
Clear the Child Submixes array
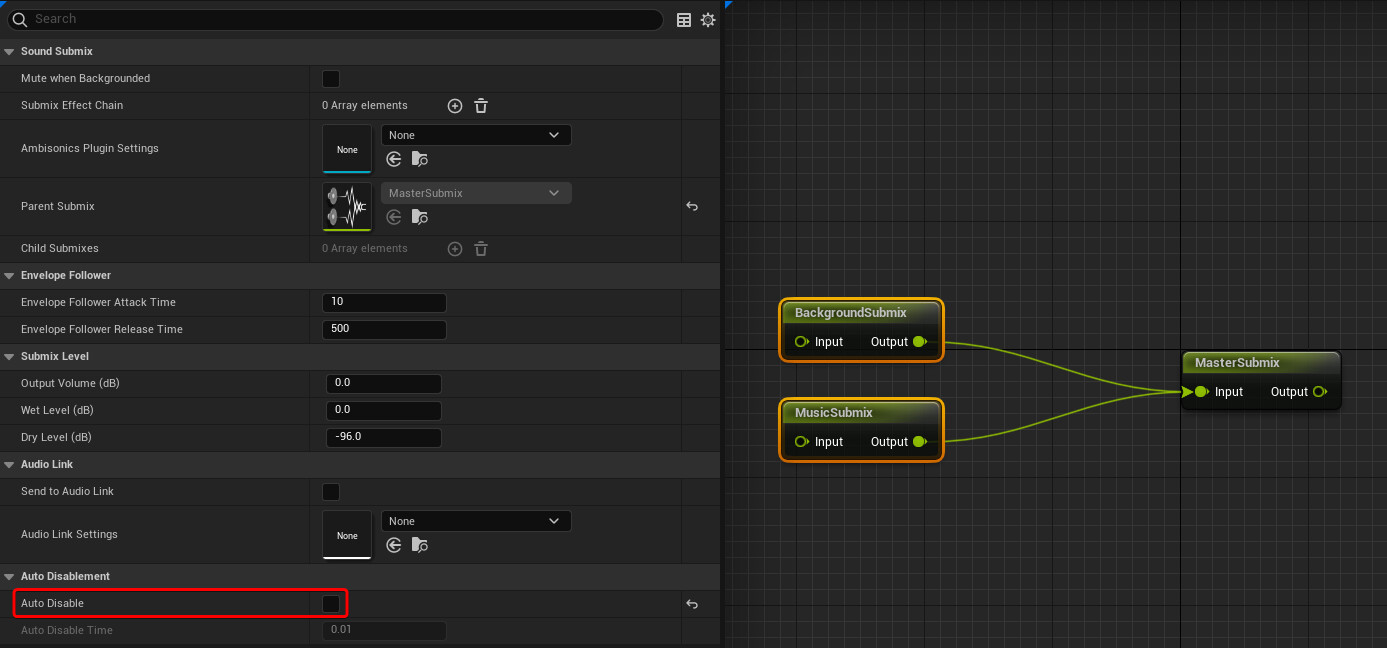coord(481,248)
